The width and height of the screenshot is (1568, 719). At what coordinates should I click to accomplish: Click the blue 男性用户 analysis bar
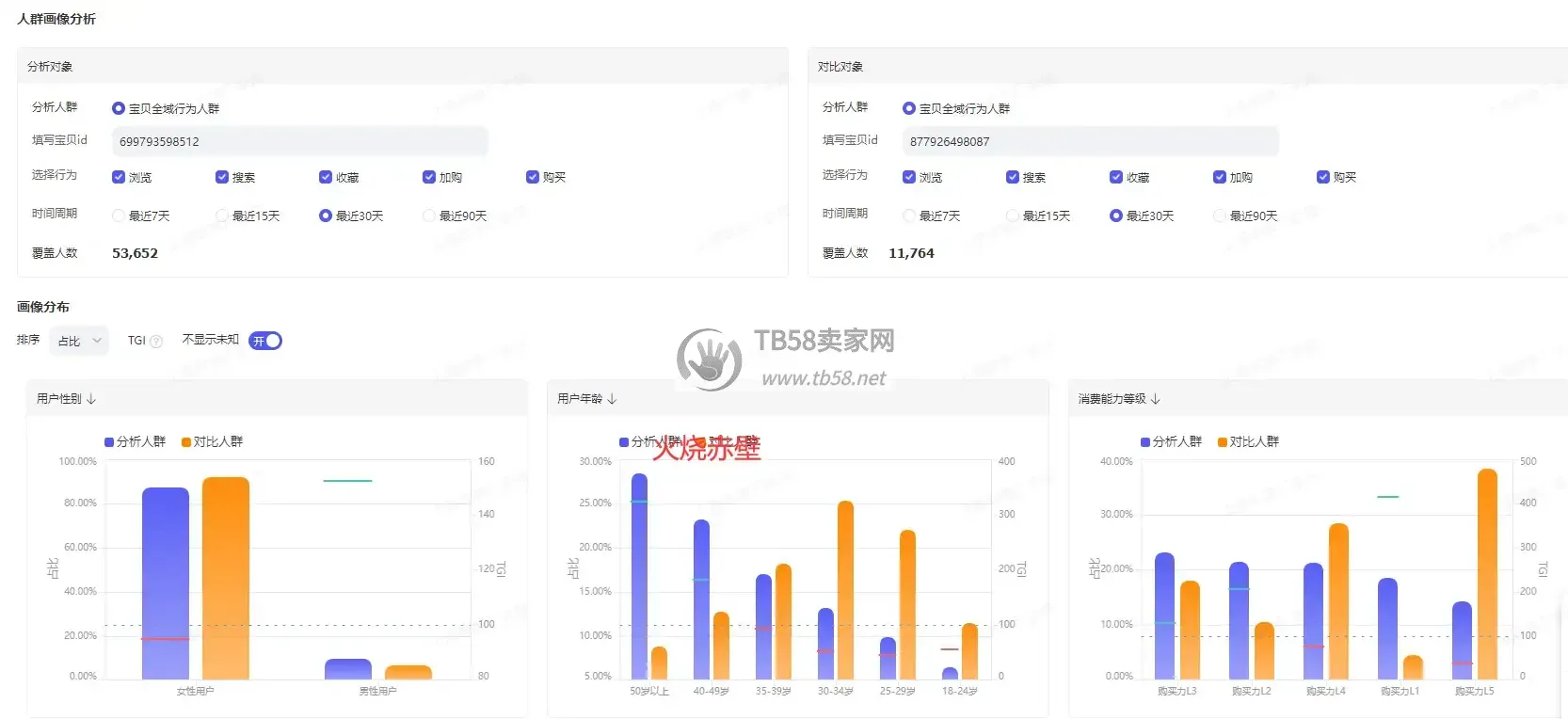(x=348, y=669)
